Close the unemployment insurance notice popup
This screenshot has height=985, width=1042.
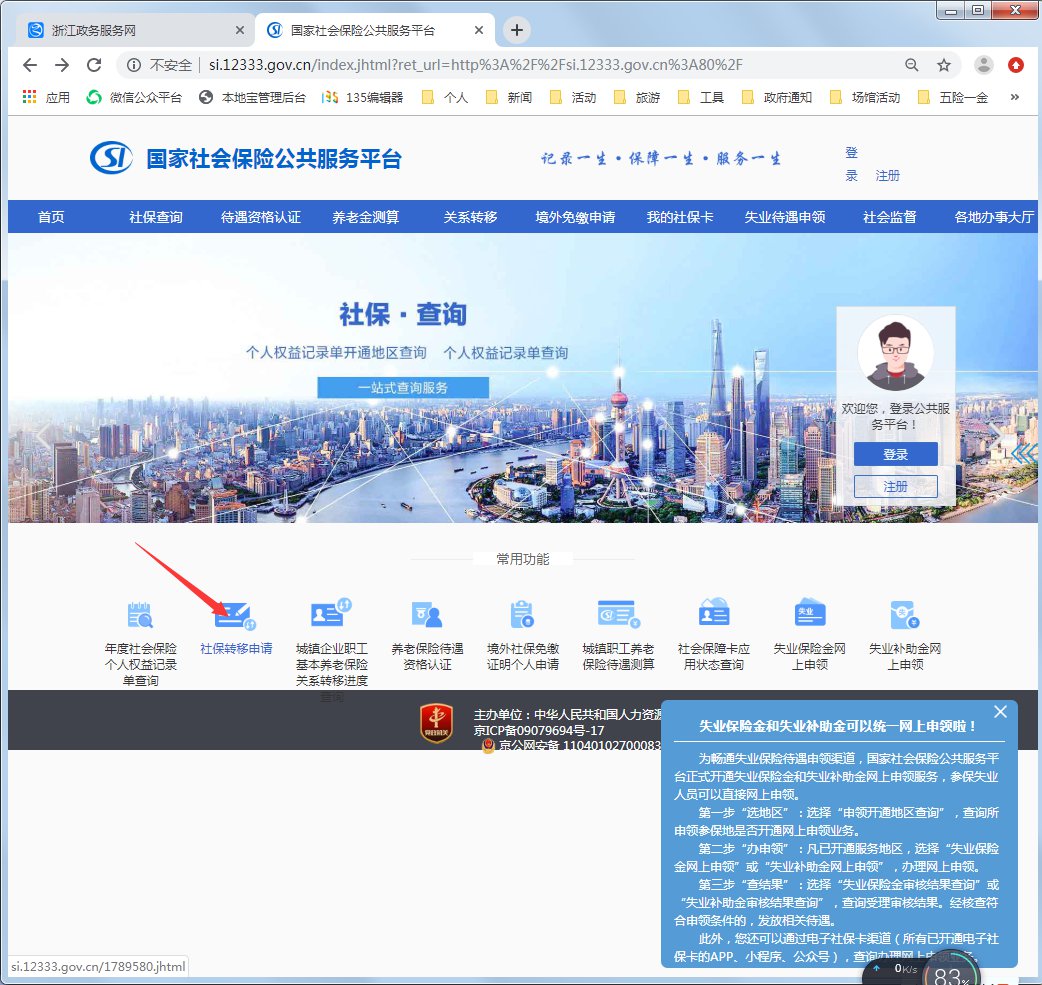[x=1000, y=712]
